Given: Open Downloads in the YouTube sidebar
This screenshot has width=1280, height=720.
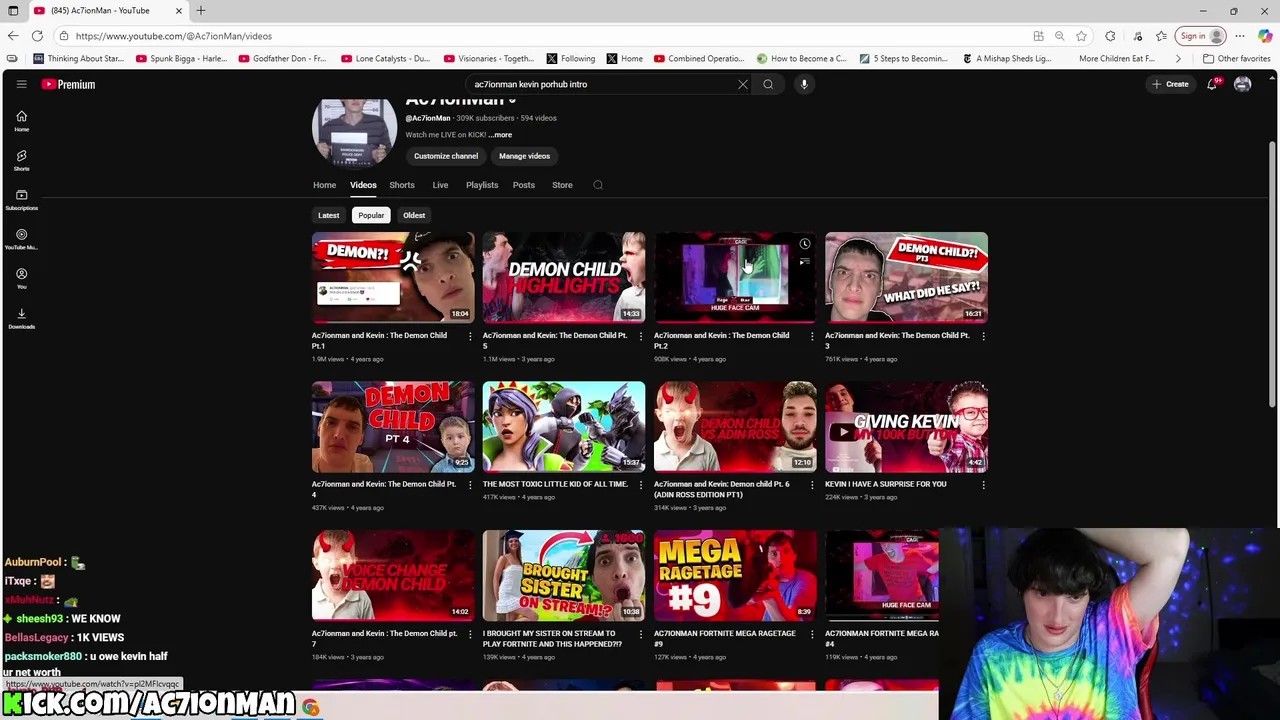Looking at the screenshot, I should (21, 318).
